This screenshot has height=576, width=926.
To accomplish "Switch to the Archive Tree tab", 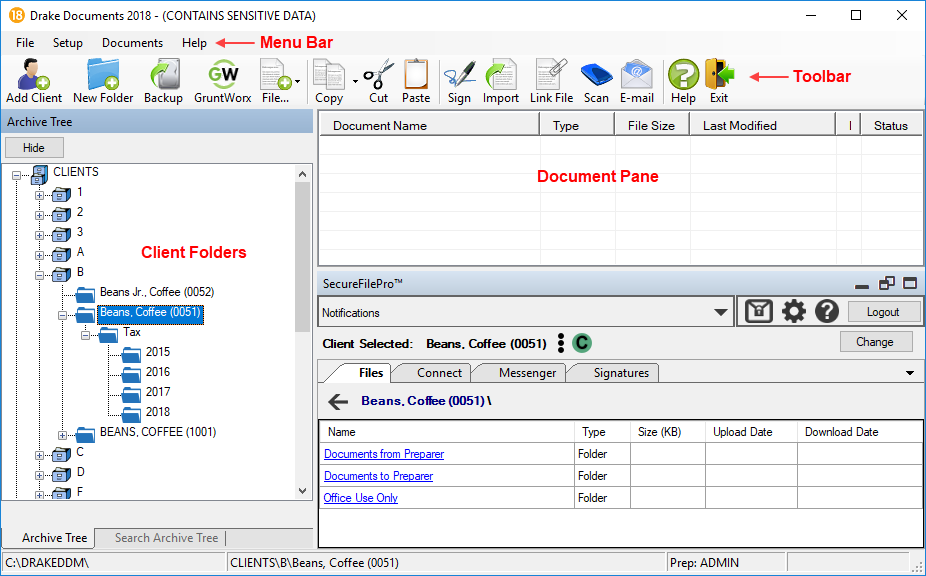I will [54, 538].
